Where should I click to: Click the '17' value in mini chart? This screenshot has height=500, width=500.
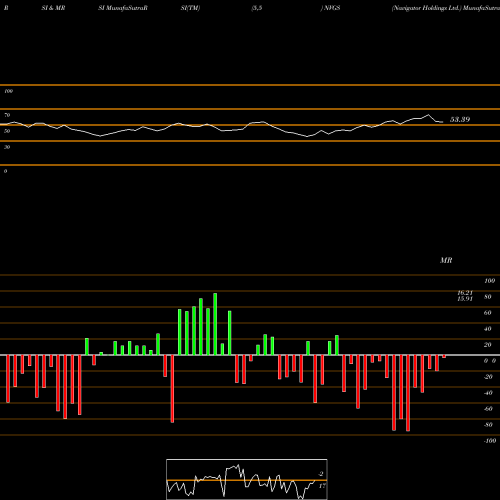(322, 486)
